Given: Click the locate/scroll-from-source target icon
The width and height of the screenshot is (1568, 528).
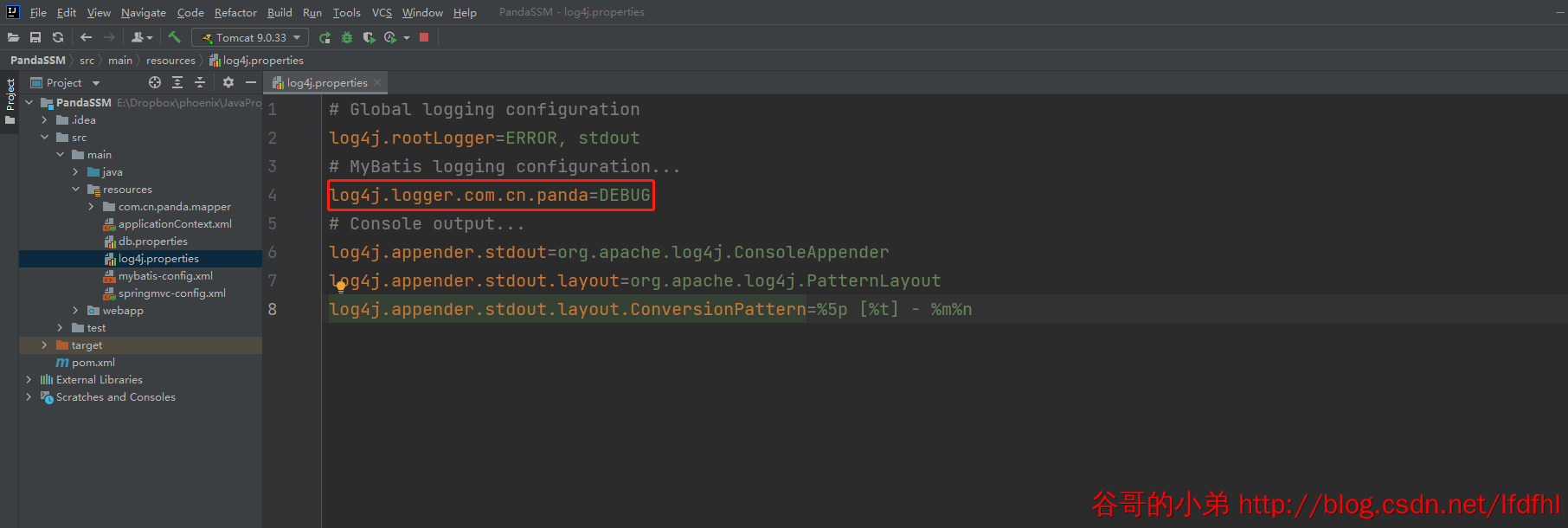Looking at the screenshot, I should (x=155, y=82).
